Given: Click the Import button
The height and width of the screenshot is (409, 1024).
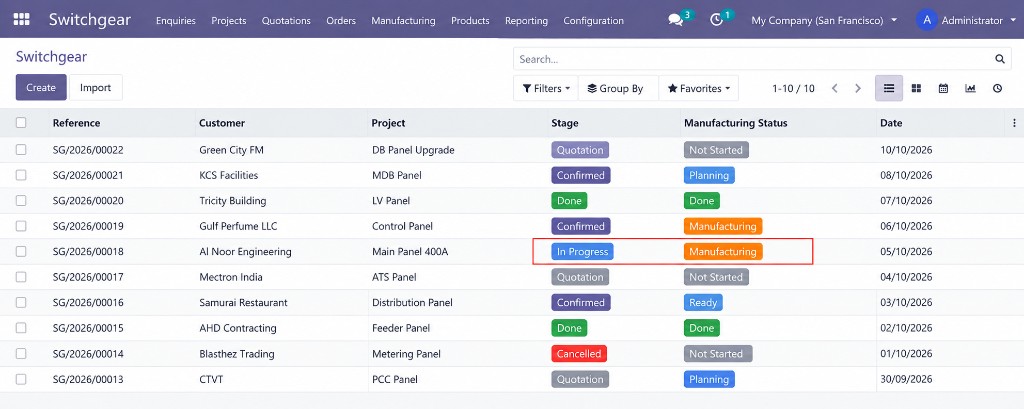Looking at the screenshot, I should click(x=95, y=88).
